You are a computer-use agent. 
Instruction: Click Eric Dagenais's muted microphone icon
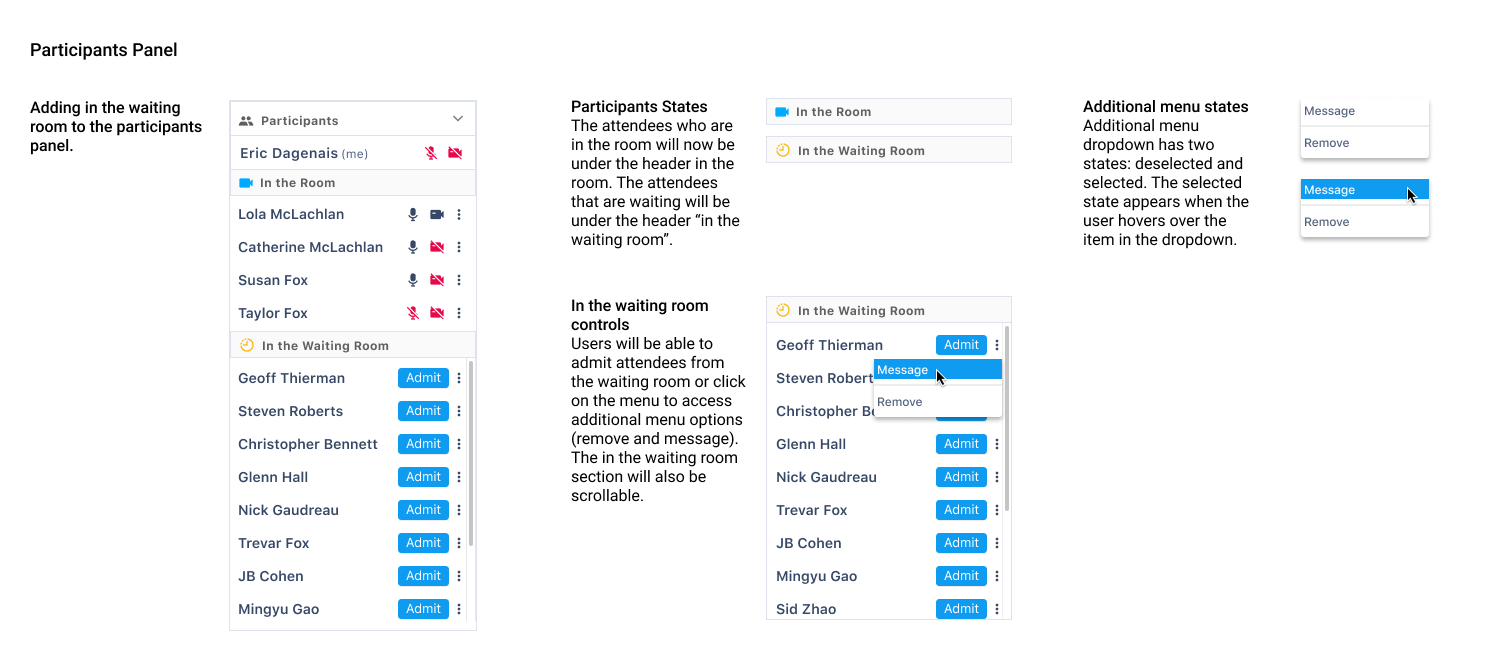(x=431, y=154)
